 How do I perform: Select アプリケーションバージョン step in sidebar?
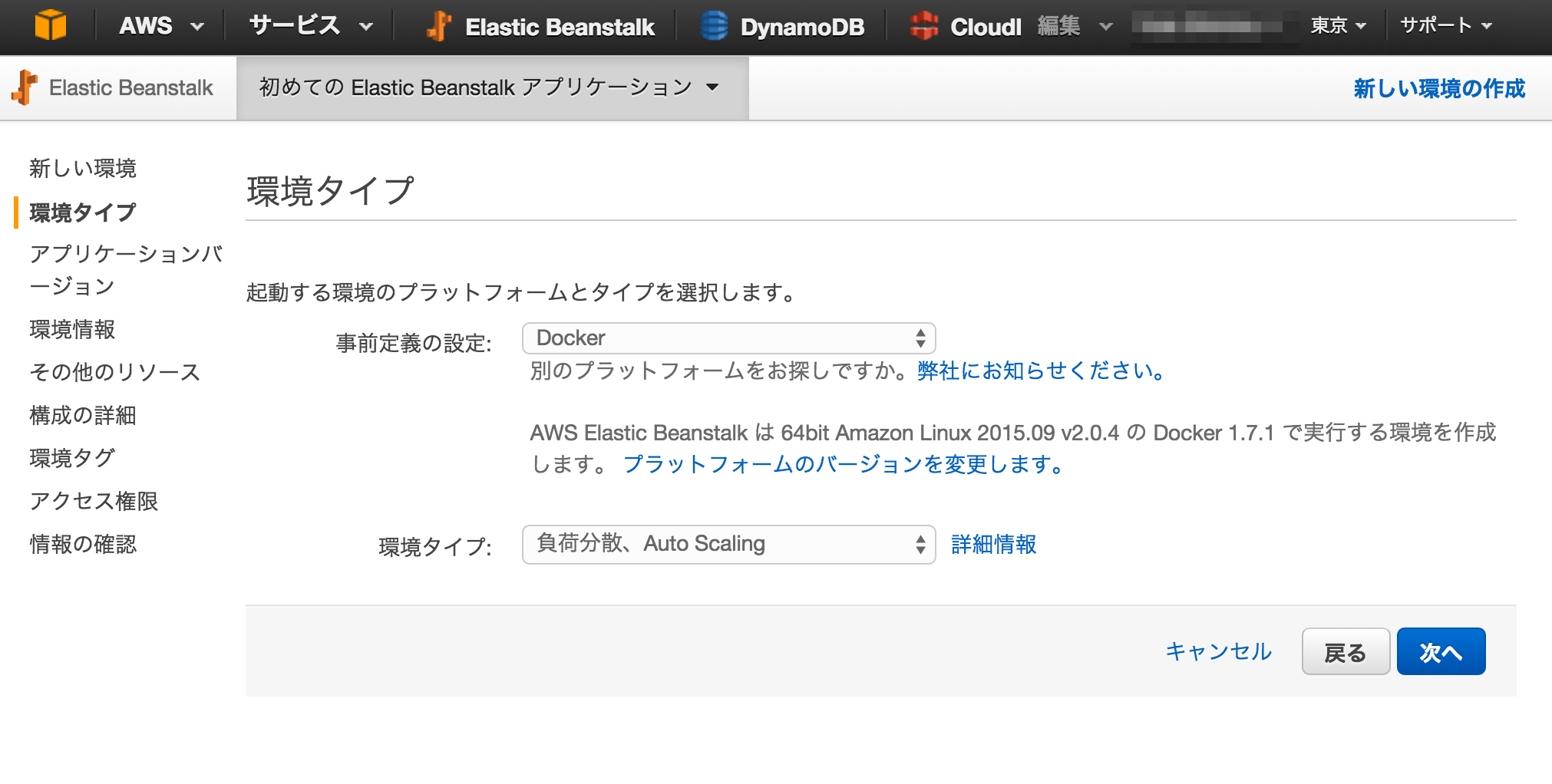[126, 269]
